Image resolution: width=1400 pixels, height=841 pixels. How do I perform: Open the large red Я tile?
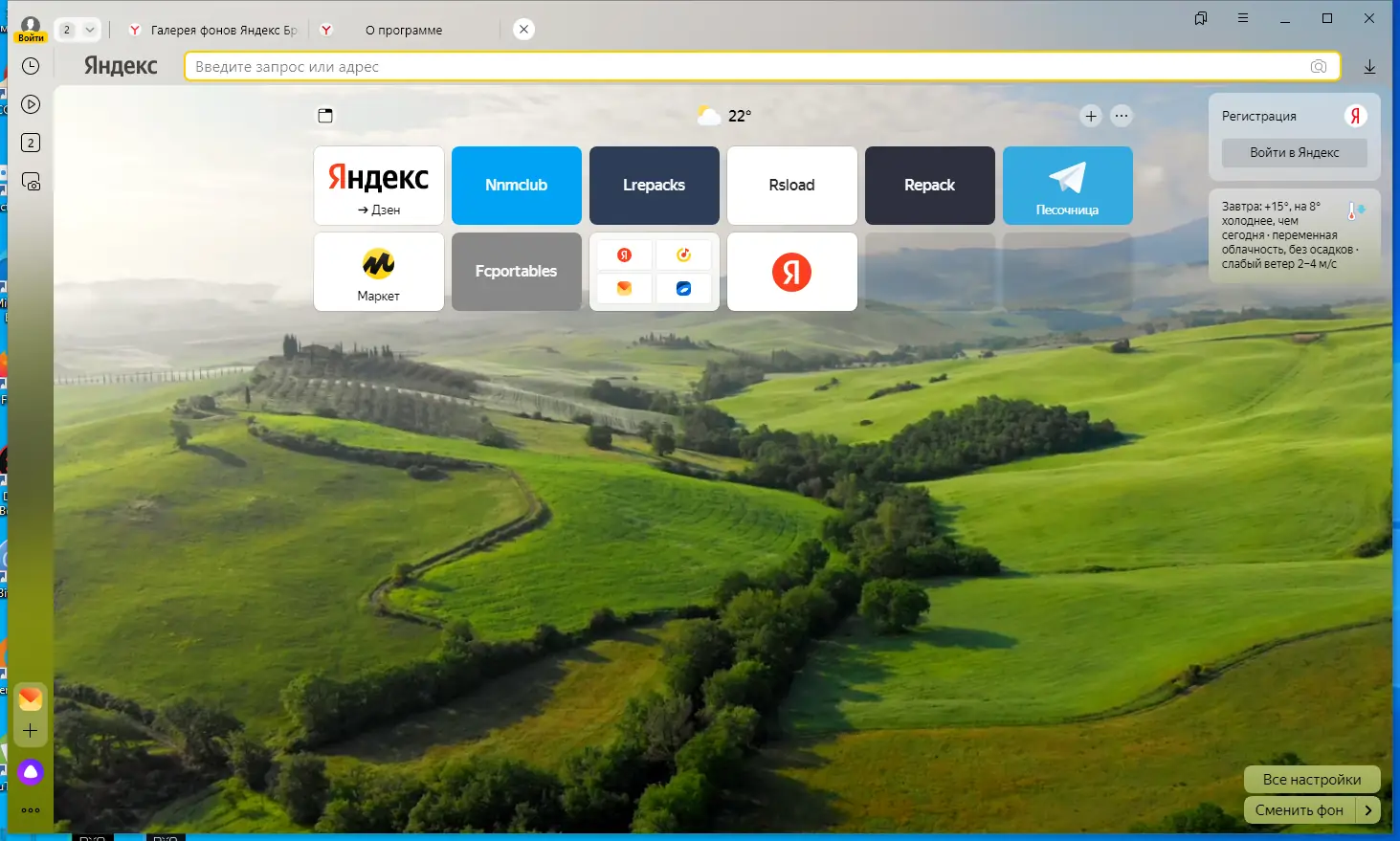792,272
